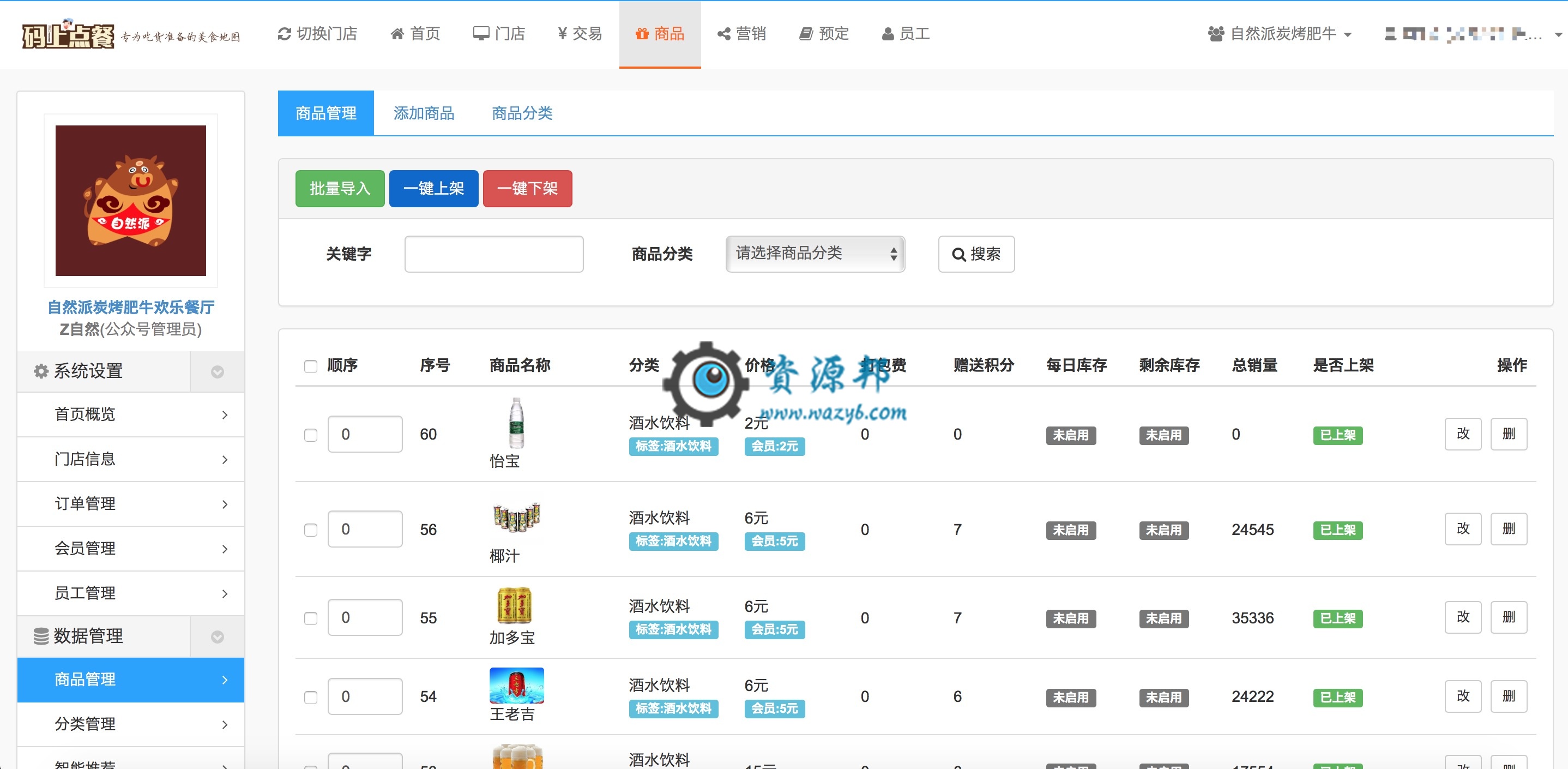Click 改 for the 椰汁 row
The width and height of the screenshot is (1568, 769).
click(x=1463, y=528)
